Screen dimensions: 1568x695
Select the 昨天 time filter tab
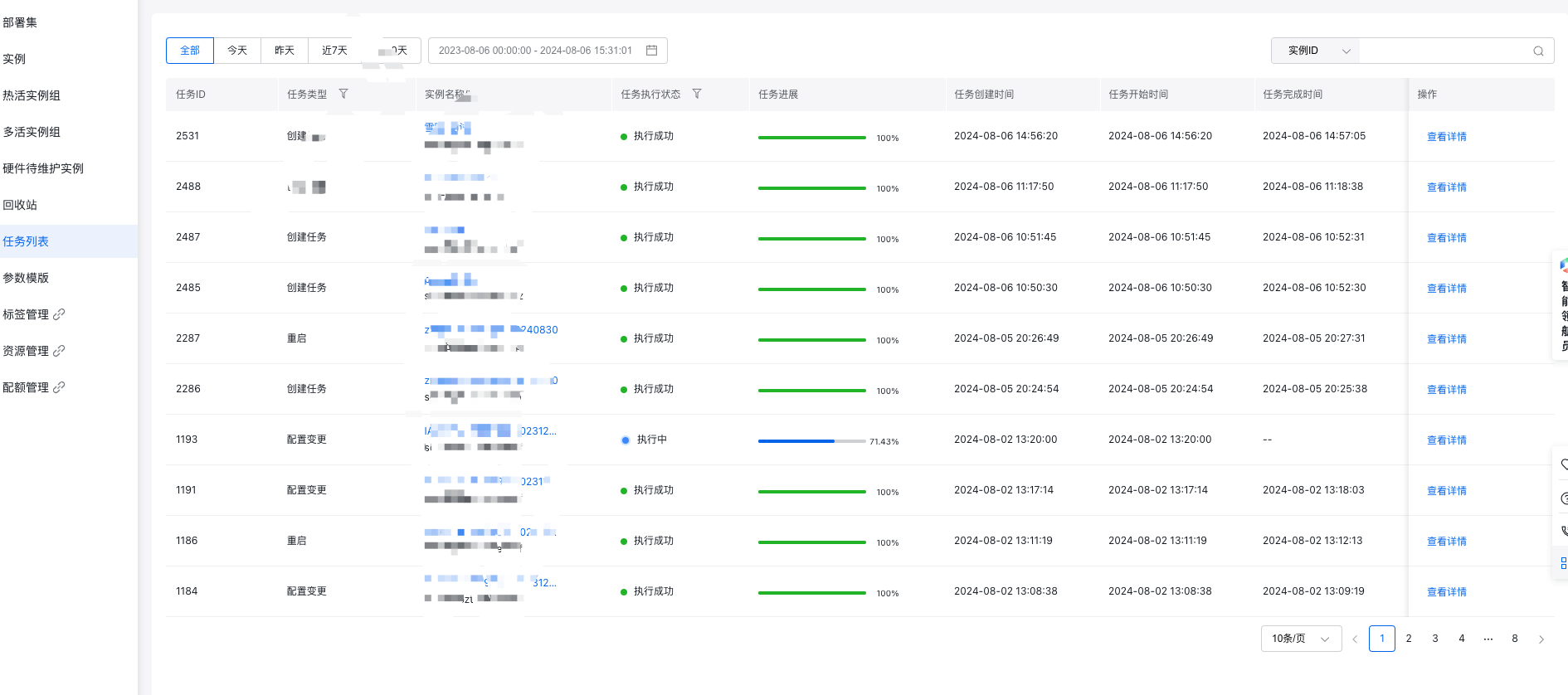285,51
